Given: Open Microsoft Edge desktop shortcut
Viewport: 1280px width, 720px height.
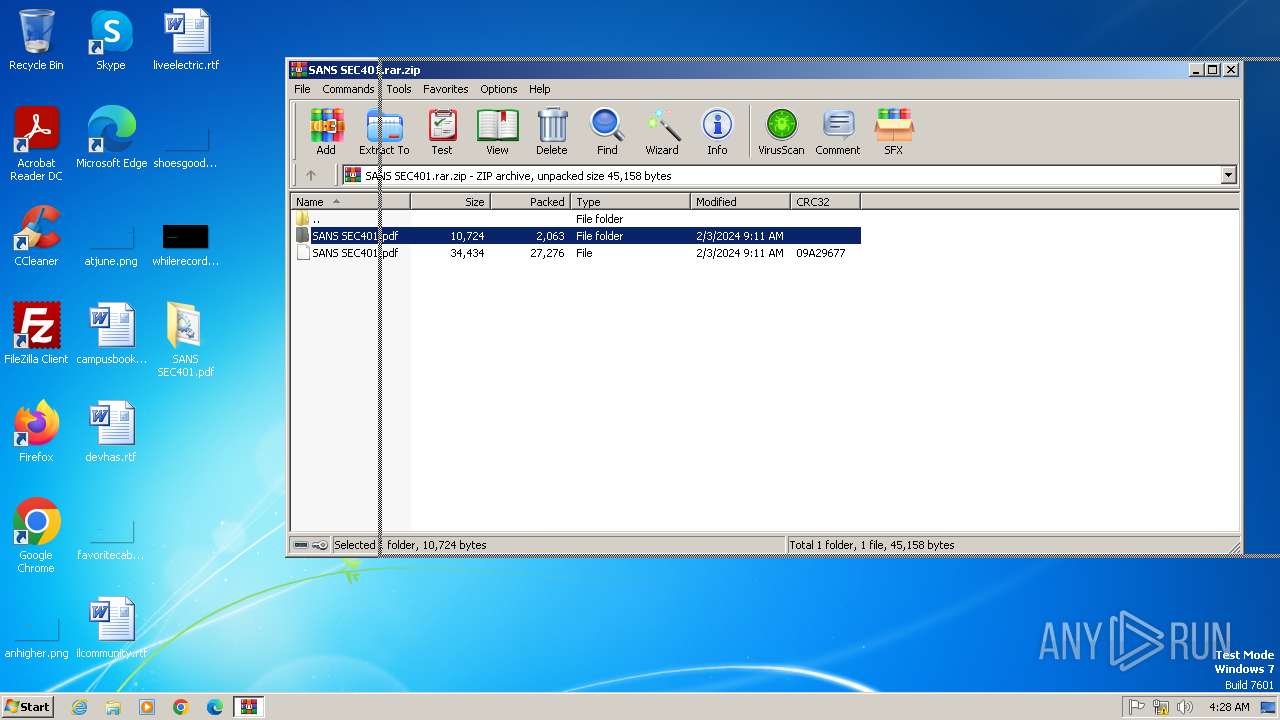Looking at the screenshot, I should tap(111, 138).
